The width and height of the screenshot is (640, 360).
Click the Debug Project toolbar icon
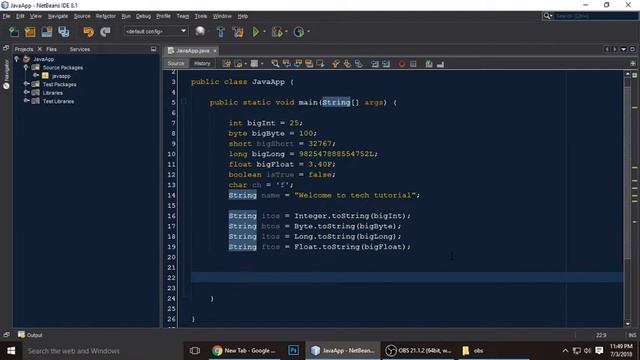[277, 32]
